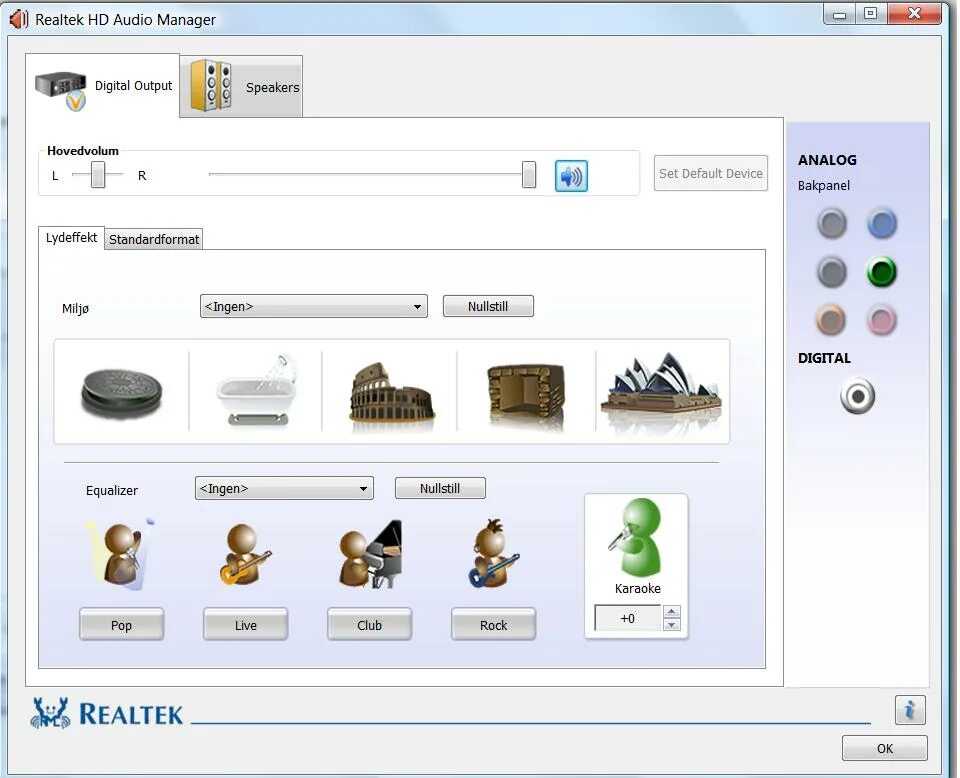Increase Karaoke key with up arrow
The height and width of the screenshot is (778, 960).
[672, 612]
